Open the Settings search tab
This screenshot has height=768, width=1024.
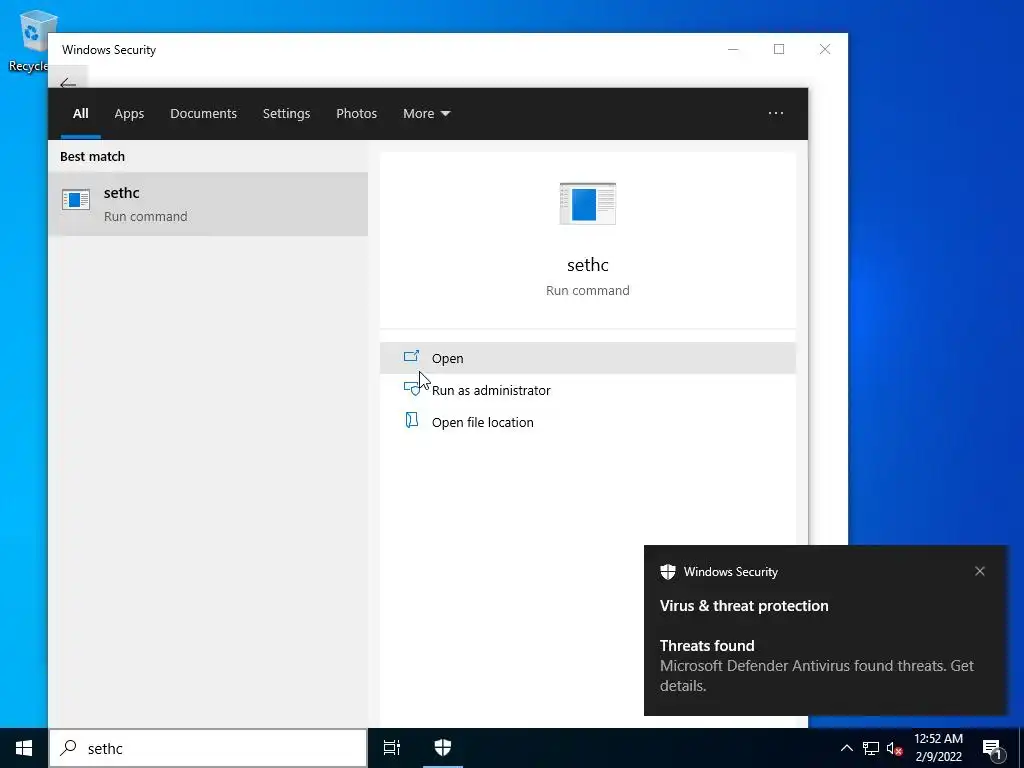(286, 114)
